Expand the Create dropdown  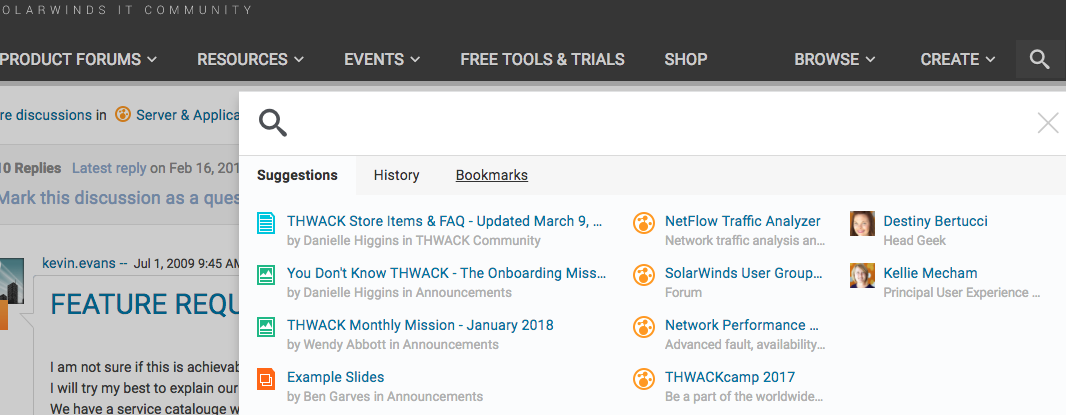point(958,59)
